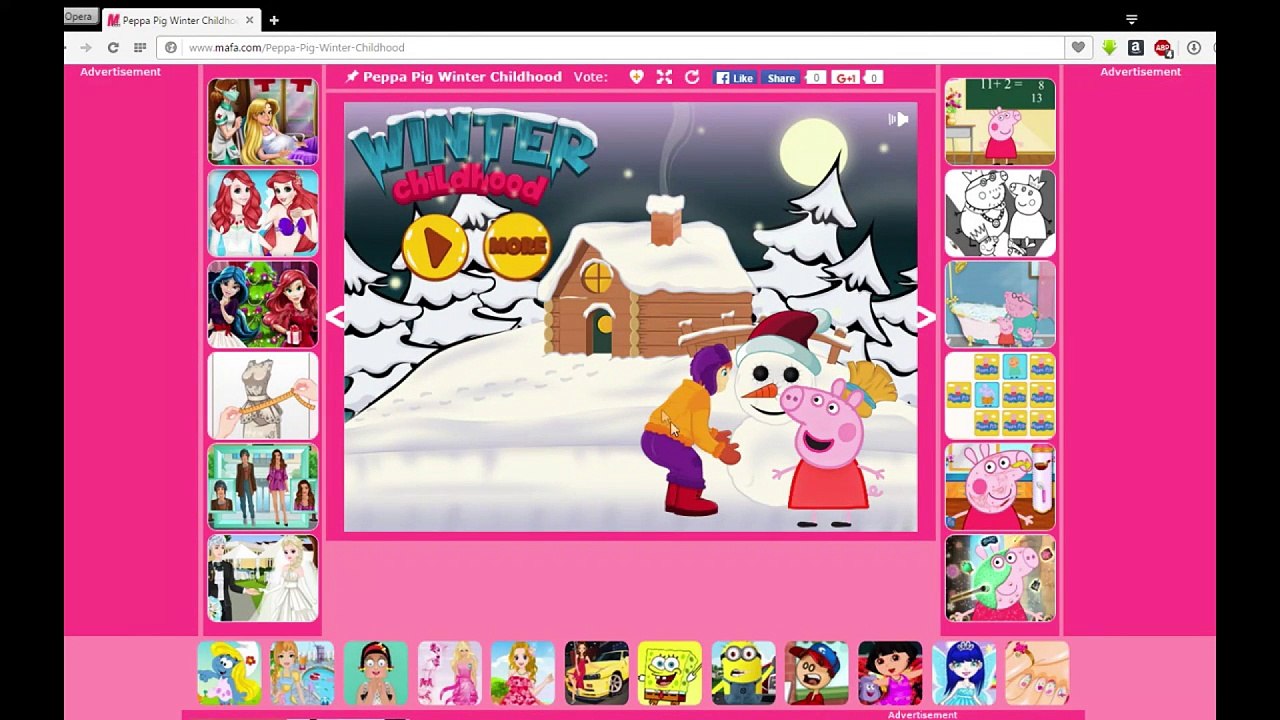Open the Speed Dial grid icon
This screenshot has height=720, width=1280.
pos(140,47)
